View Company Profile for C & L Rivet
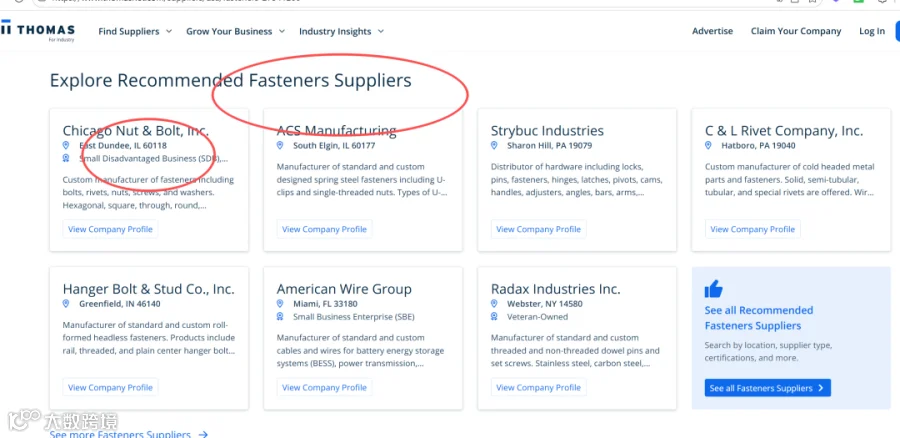 (x=752, y=229)
